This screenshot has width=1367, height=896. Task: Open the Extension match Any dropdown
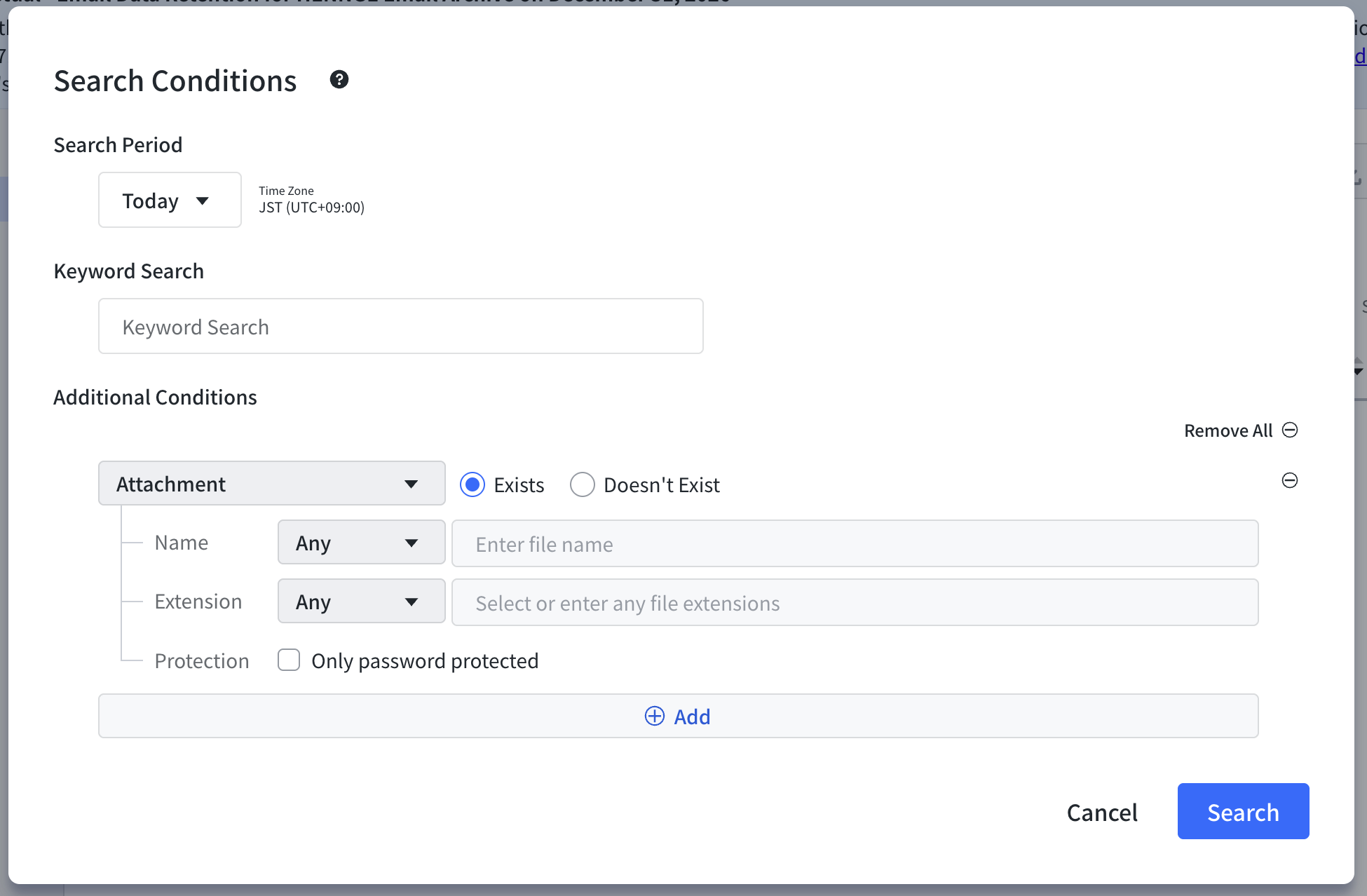(x=362, y=601)
